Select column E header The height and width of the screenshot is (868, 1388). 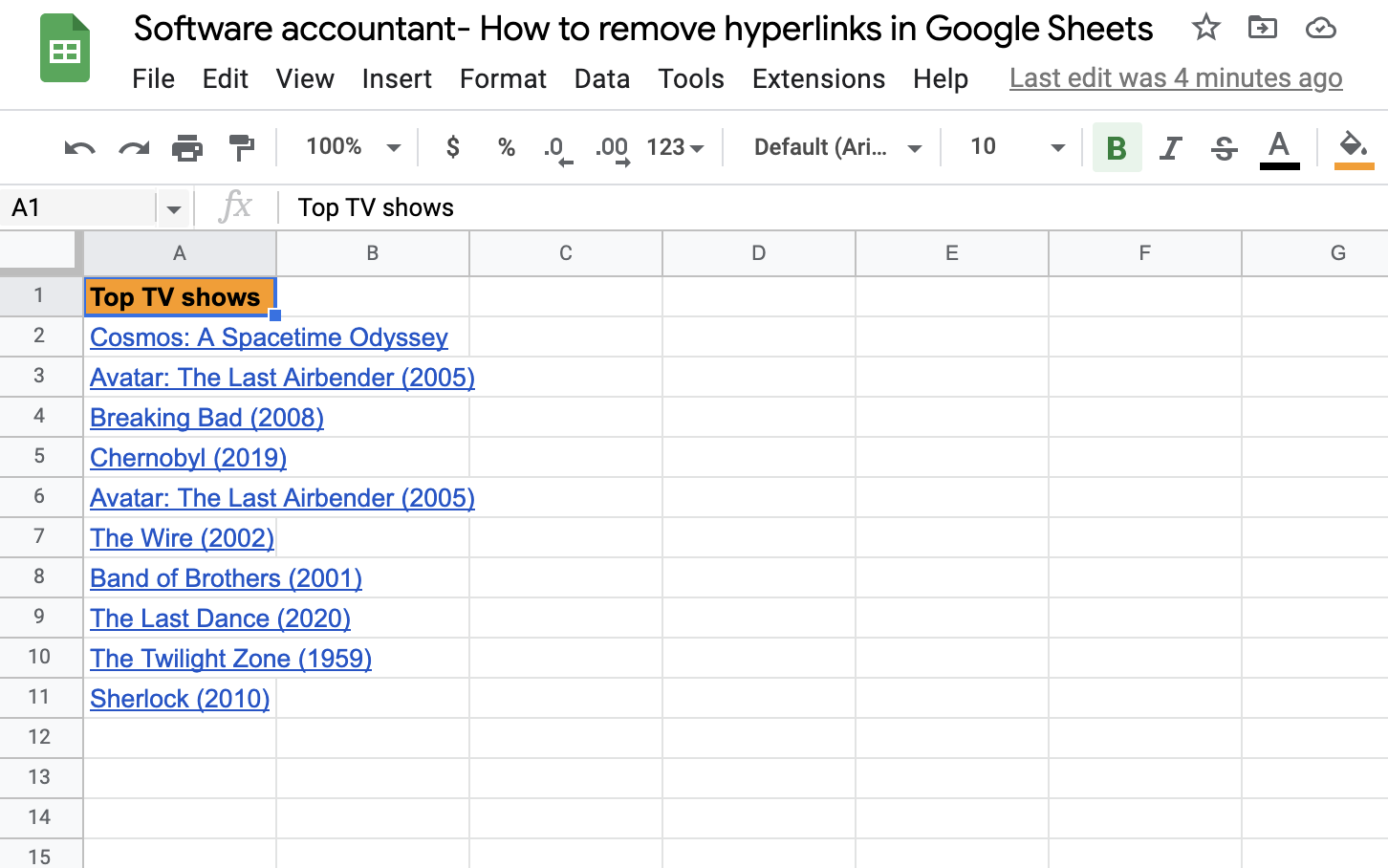(x=952, y=253)
